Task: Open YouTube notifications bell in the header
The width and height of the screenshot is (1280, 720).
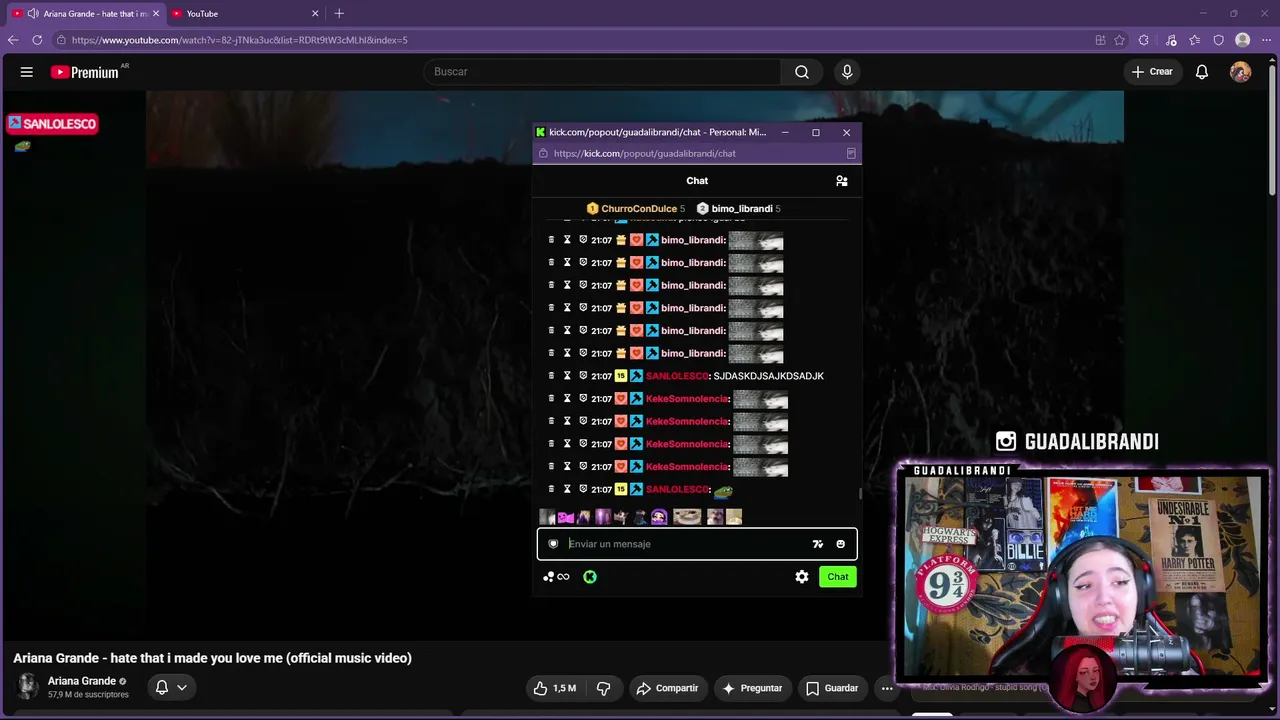Action: coord(1202,72)
